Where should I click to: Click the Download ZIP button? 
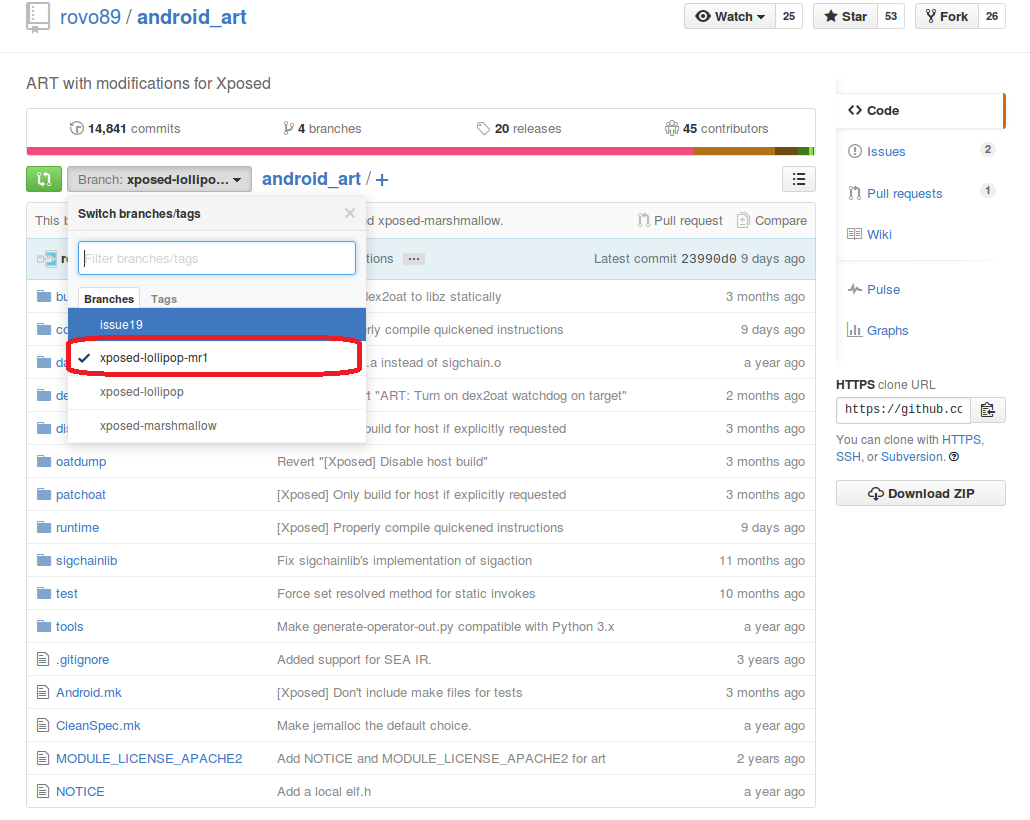click(920, 493)
